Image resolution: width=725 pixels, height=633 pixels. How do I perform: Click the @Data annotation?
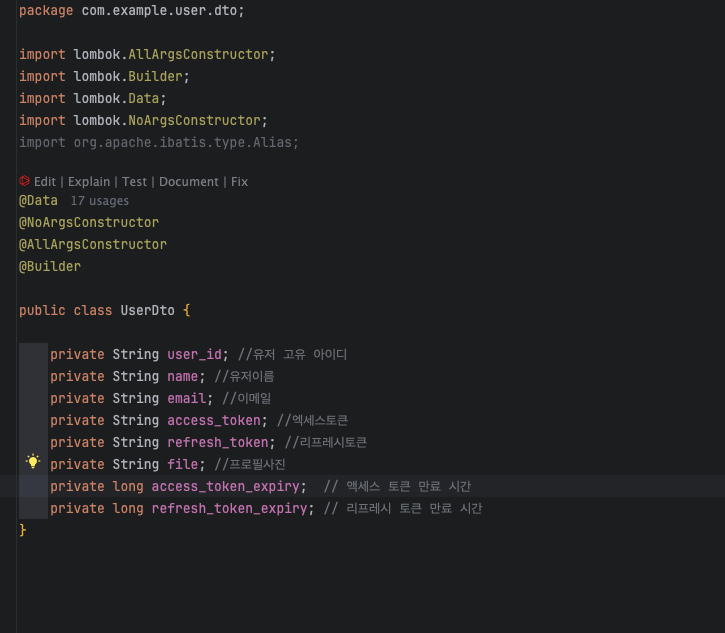tap(38, 201)
